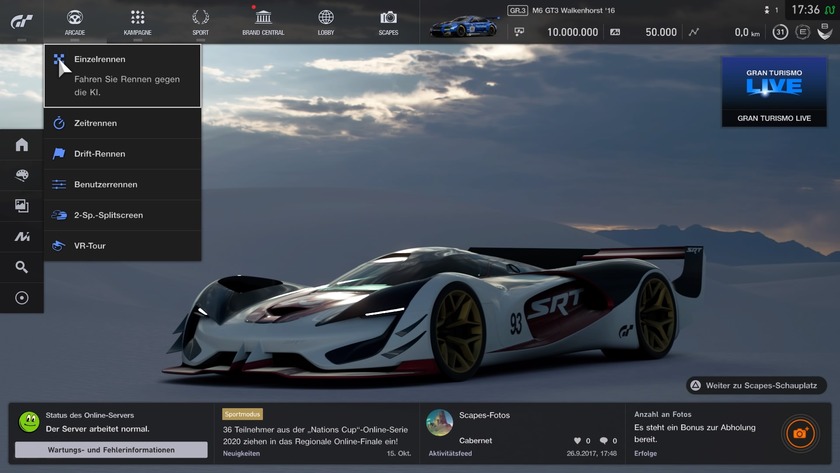Go to Home in the left sidebar
The width and height of the screenshot is (840, 473).
[22, 145]
